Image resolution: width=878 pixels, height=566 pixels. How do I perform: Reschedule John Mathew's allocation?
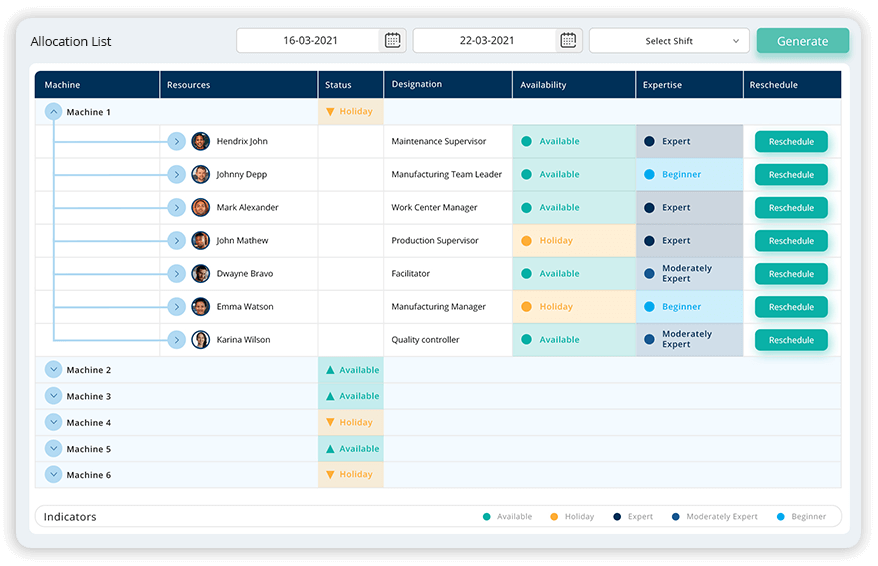(791, 241)
